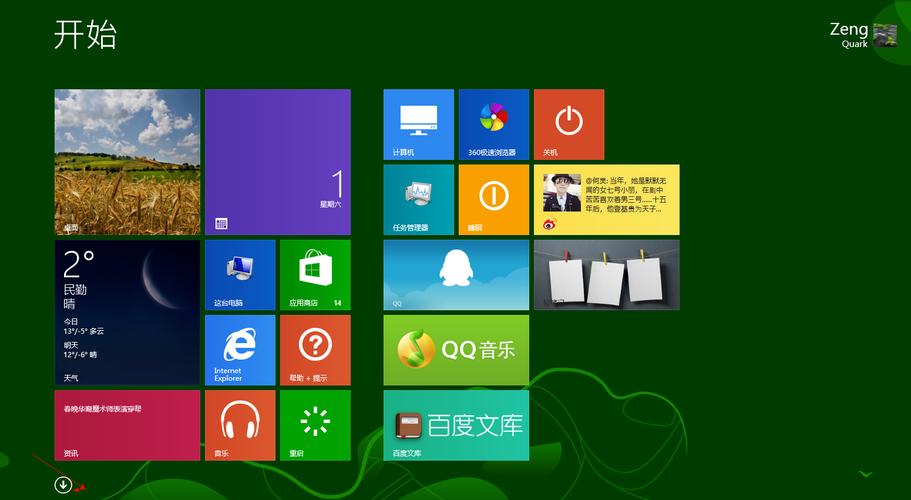
Task: Open the 这台电脑 (This PC) tile
Action: point(240,275)
